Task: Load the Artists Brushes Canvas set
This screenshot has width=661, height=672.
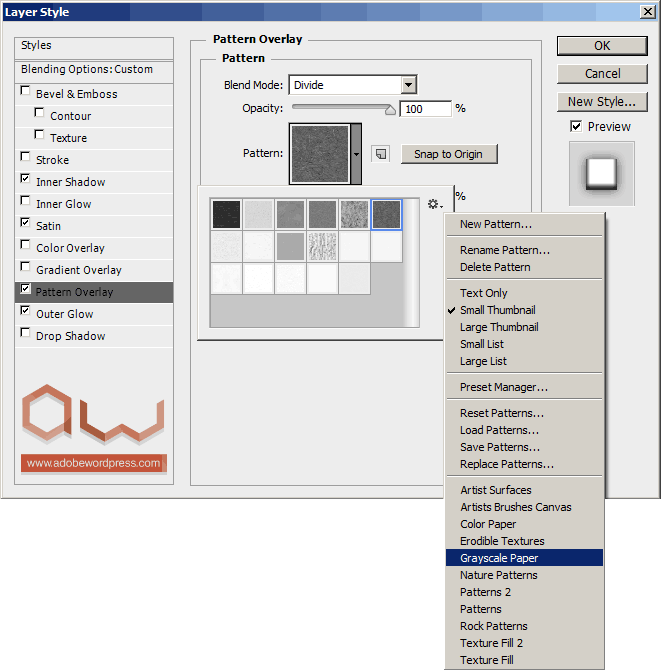Action: [x=524, y=507]
